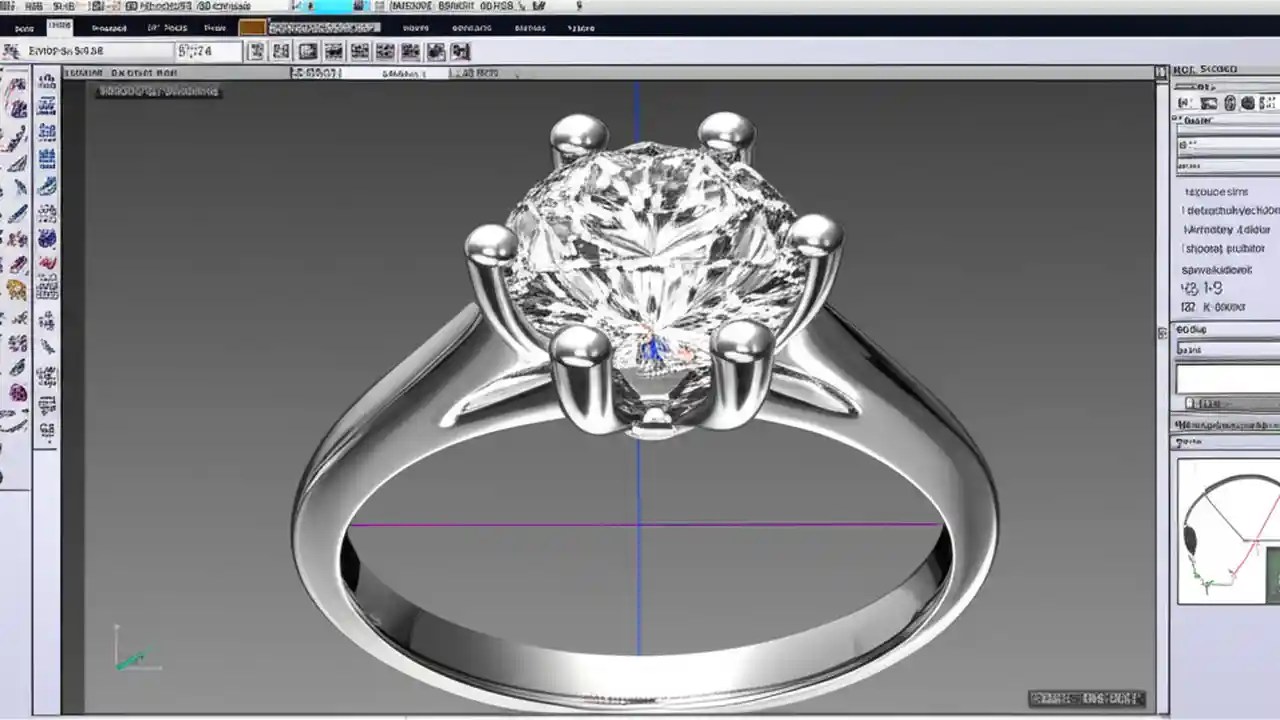Click the pink gemstone icon in the sidebar
This screenshot has height=720, width=1280.
[x=16, y=393]
